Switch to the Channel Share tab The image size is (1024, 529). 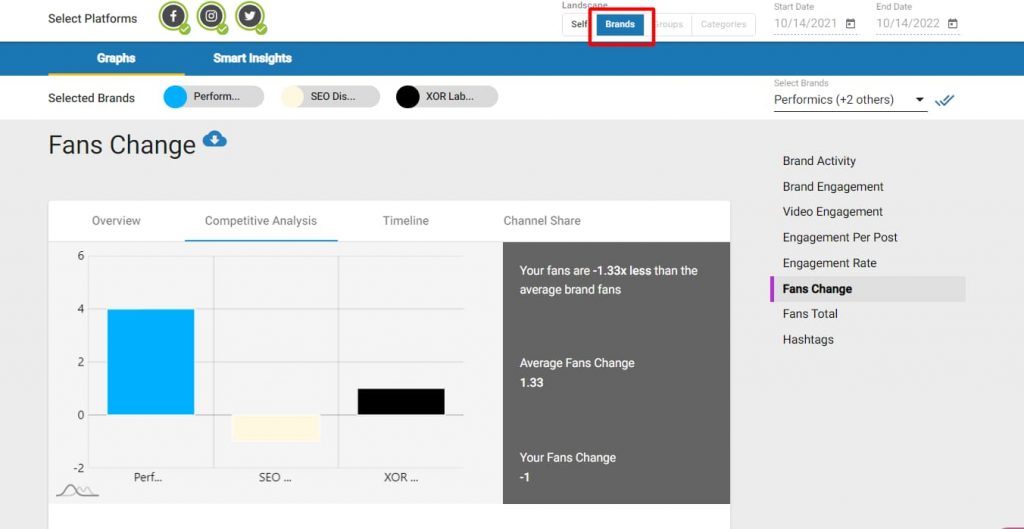pos(542,221)
